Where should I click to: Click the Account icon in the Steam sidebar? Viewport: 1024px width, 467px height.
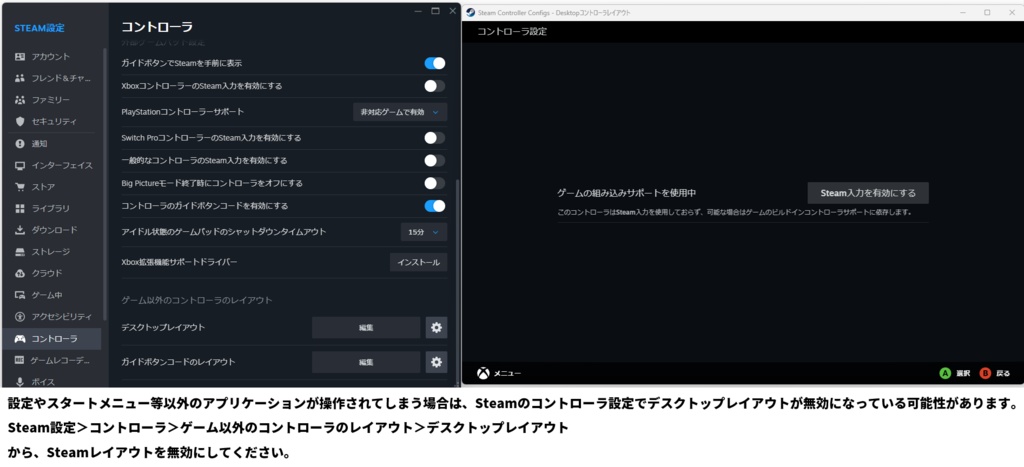(20, 57)
